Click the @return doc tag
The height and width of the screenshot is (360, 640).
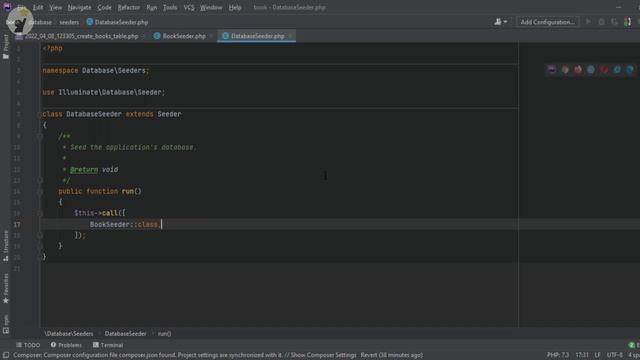pos(84,169)
